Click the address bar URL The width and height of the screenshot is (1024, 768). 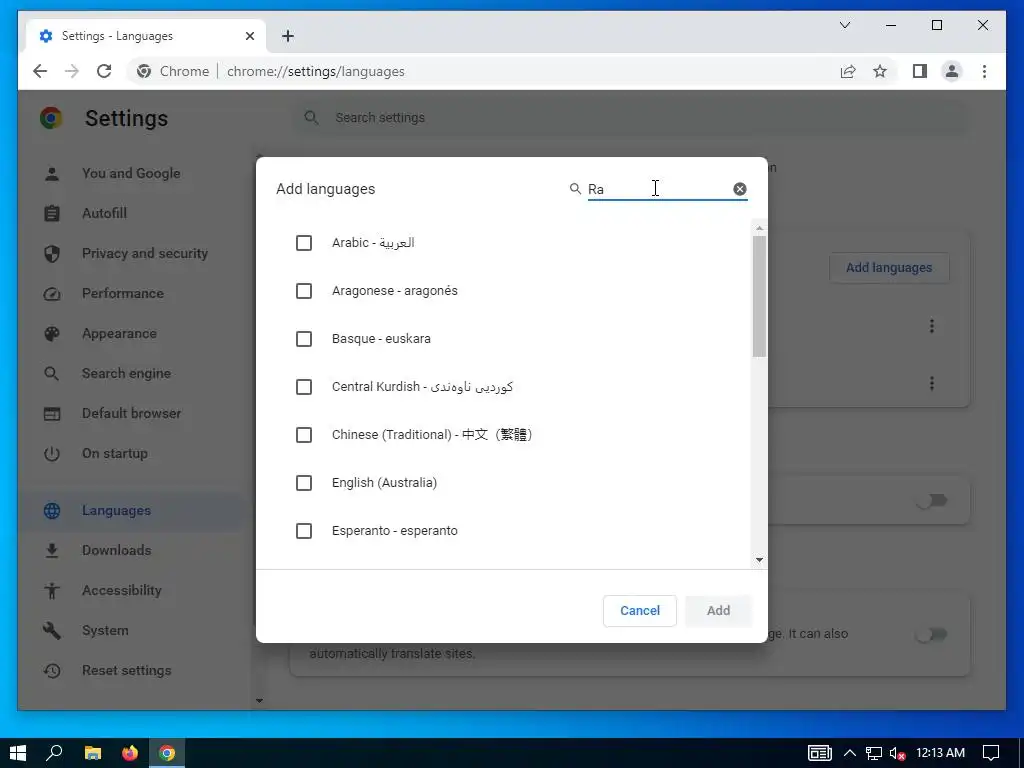pyautogui.click(x=315, y=71)
